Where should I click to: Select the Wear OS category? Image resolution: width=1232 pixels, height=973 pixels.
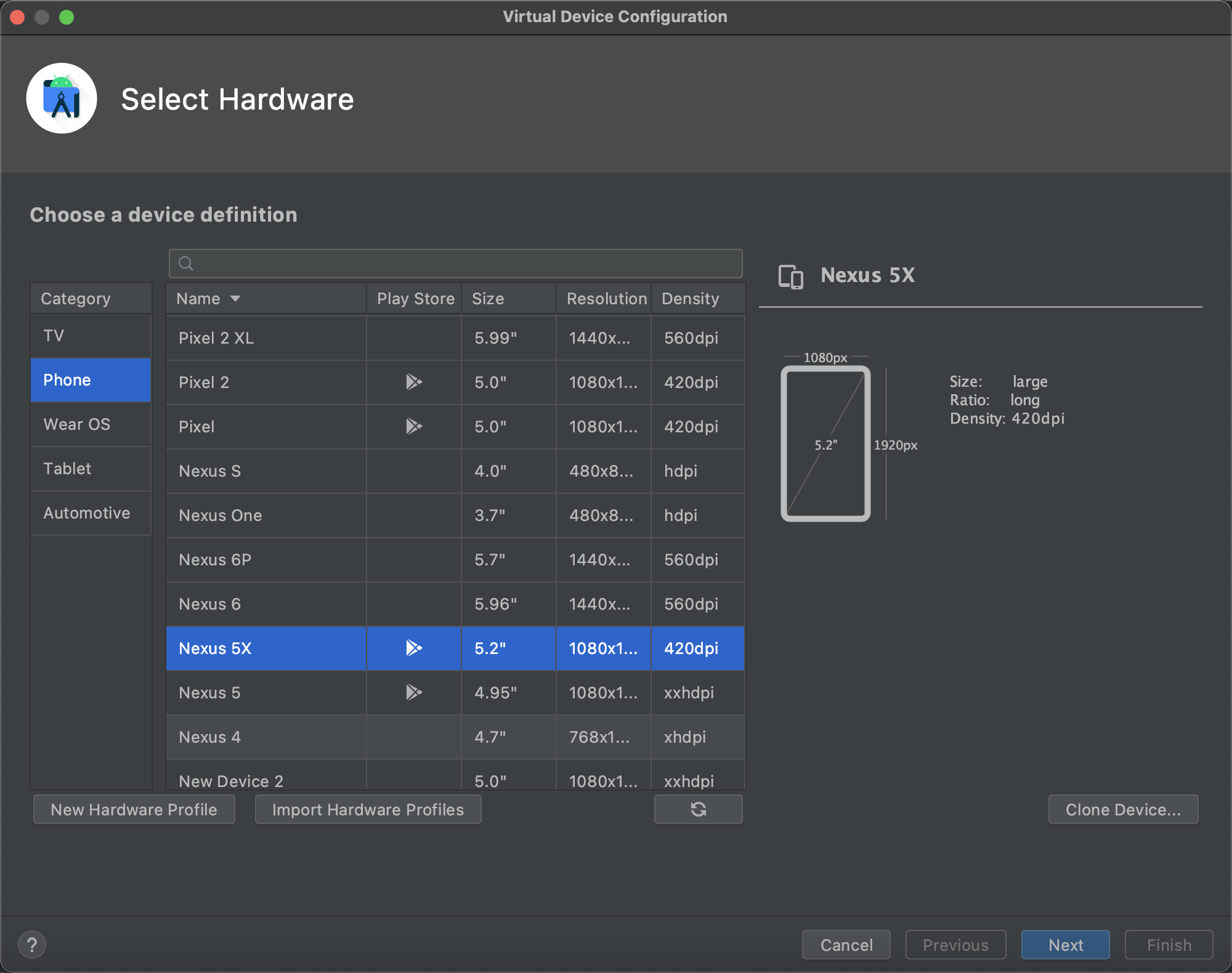tap(91, 424)
